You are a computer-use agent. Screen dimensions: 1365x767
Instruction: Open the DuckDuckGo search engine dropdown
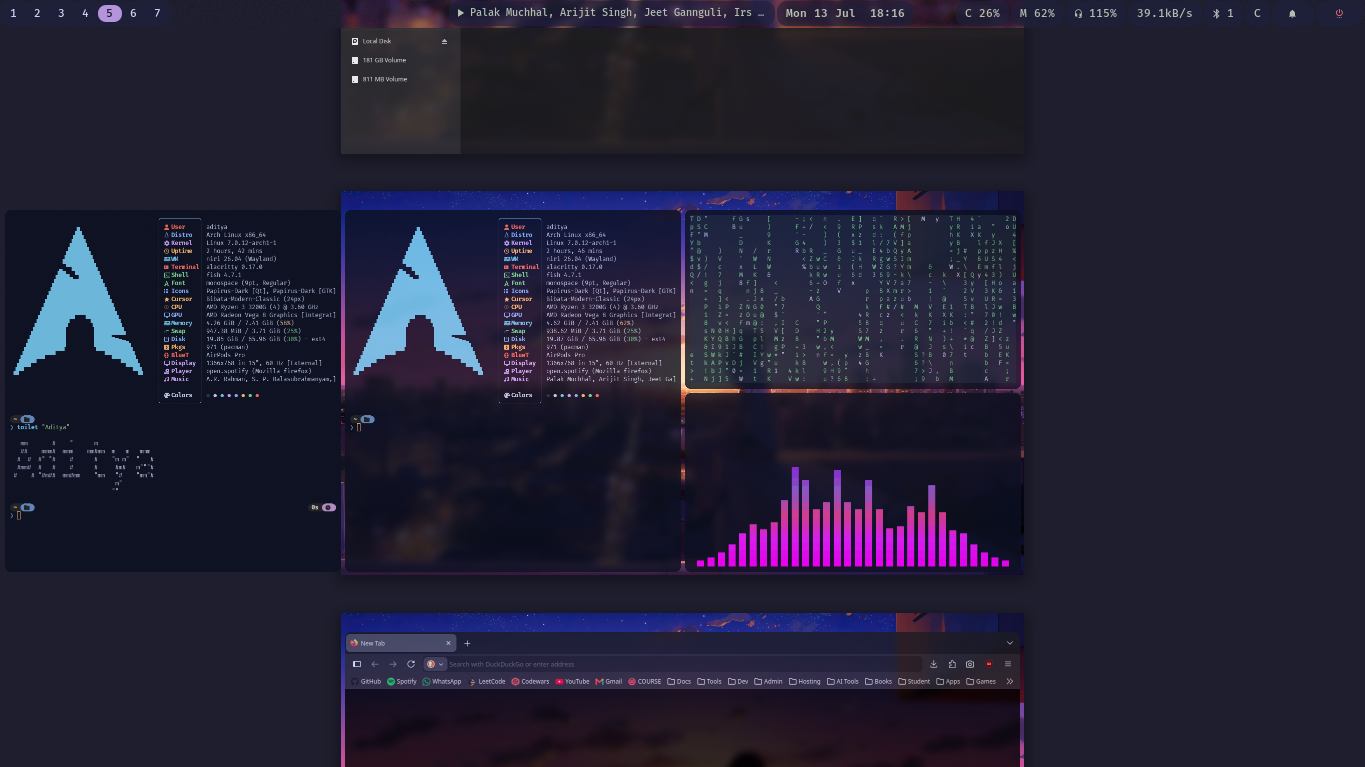[x=435, y=664]
